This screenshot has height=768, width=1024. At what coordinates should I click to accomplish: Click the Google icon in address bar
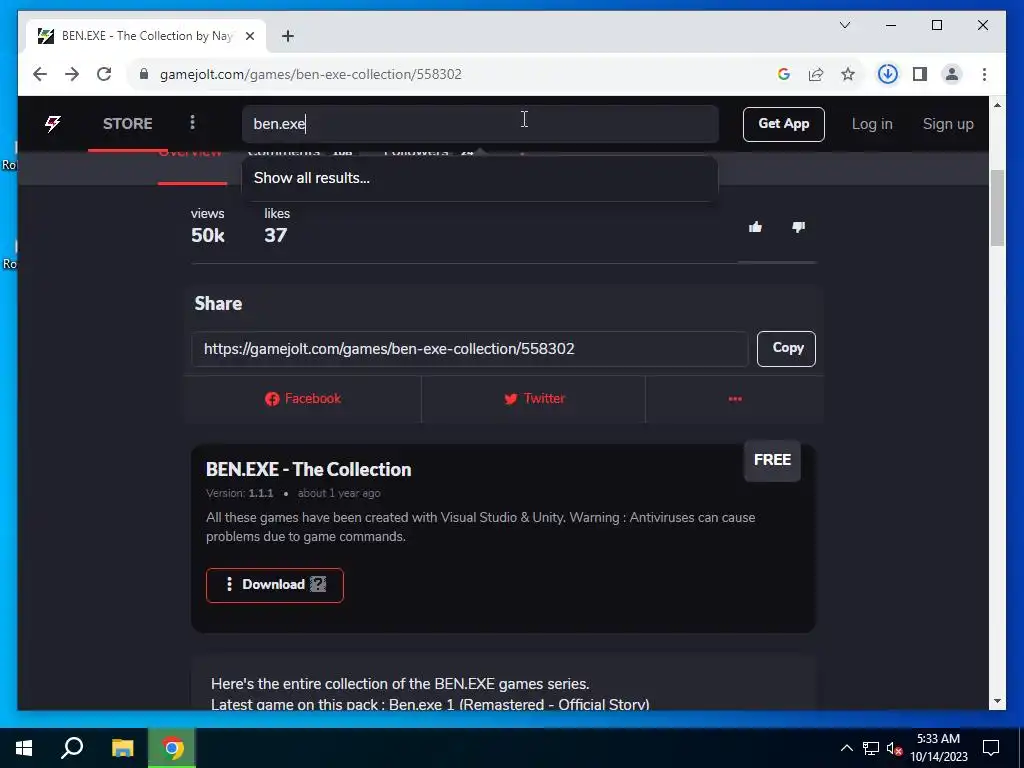click(x=784, y=74)
